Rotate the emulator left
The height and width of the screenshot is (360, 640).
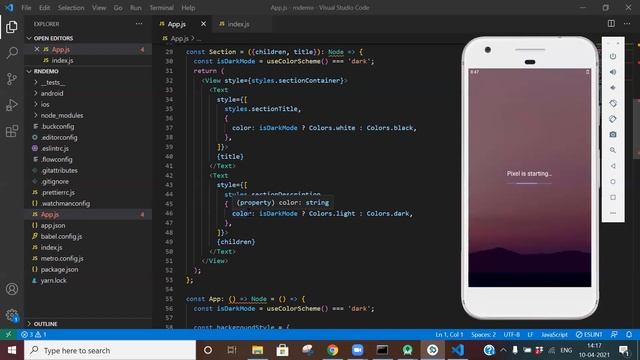click(x=613, y=103)
